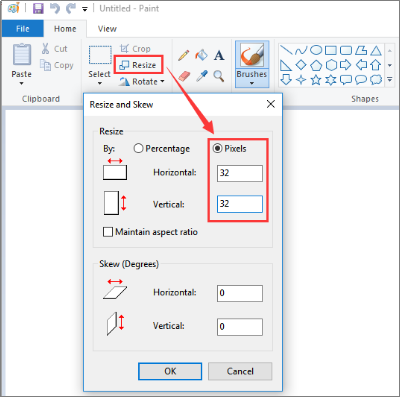Select the Five-point star shape
This screenshot has height=397, width=400.
316,80
